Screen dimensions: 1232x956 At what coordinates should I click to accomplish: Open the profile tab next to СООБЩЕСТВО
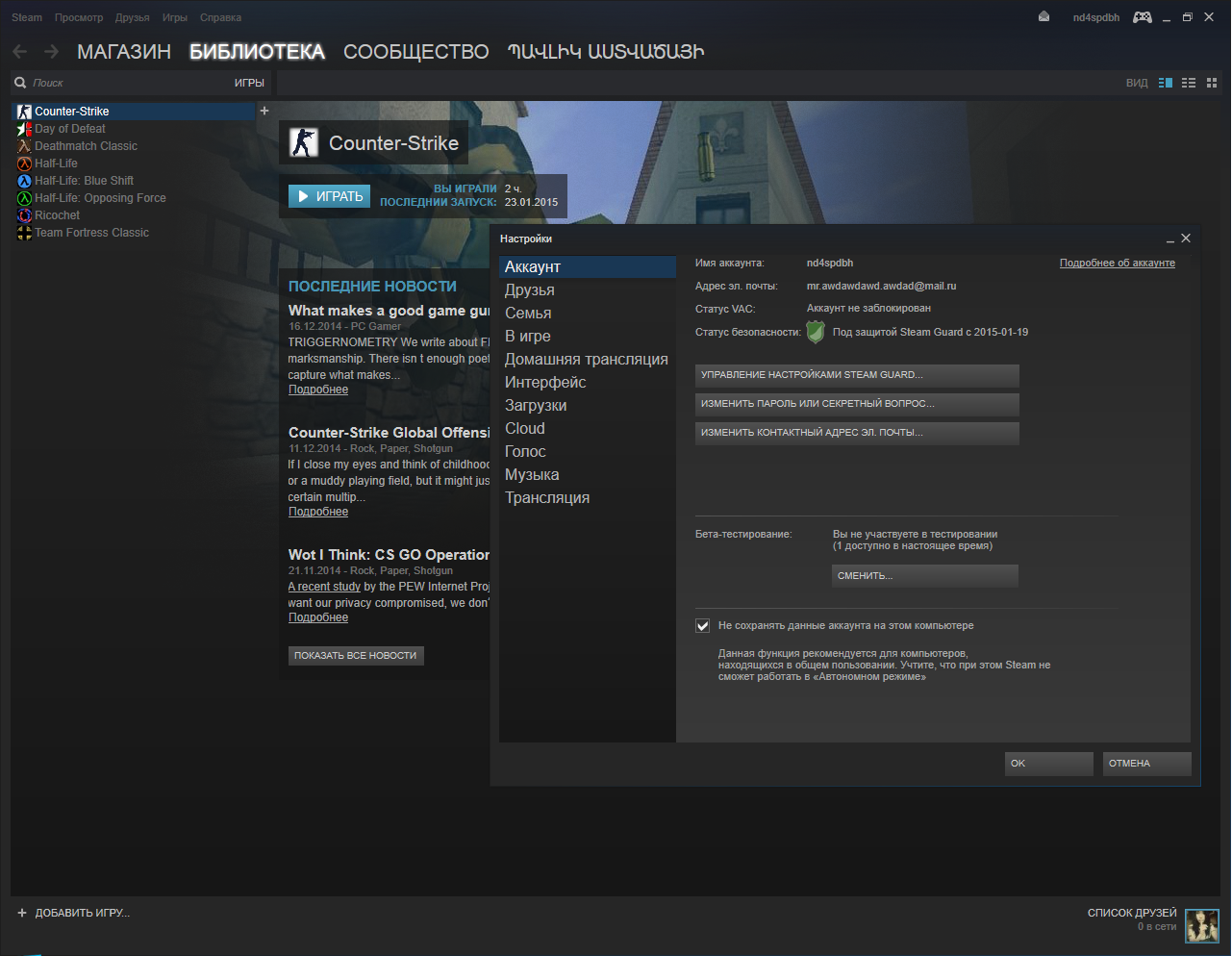[606, 52]
